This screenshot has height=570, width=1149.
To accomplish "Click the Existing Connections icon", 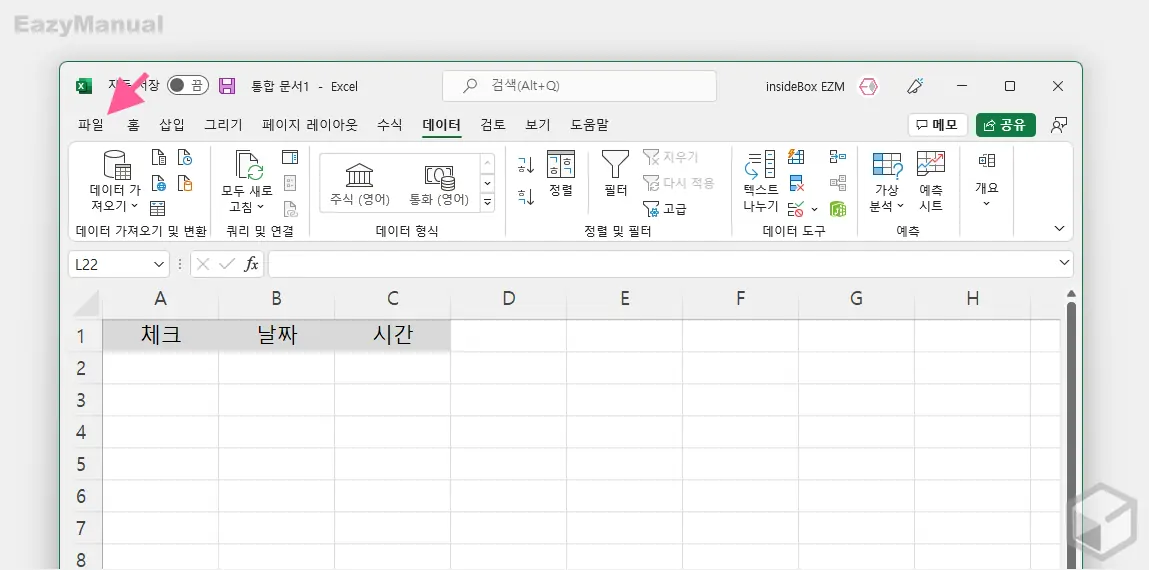I will (x=185, y=183).
